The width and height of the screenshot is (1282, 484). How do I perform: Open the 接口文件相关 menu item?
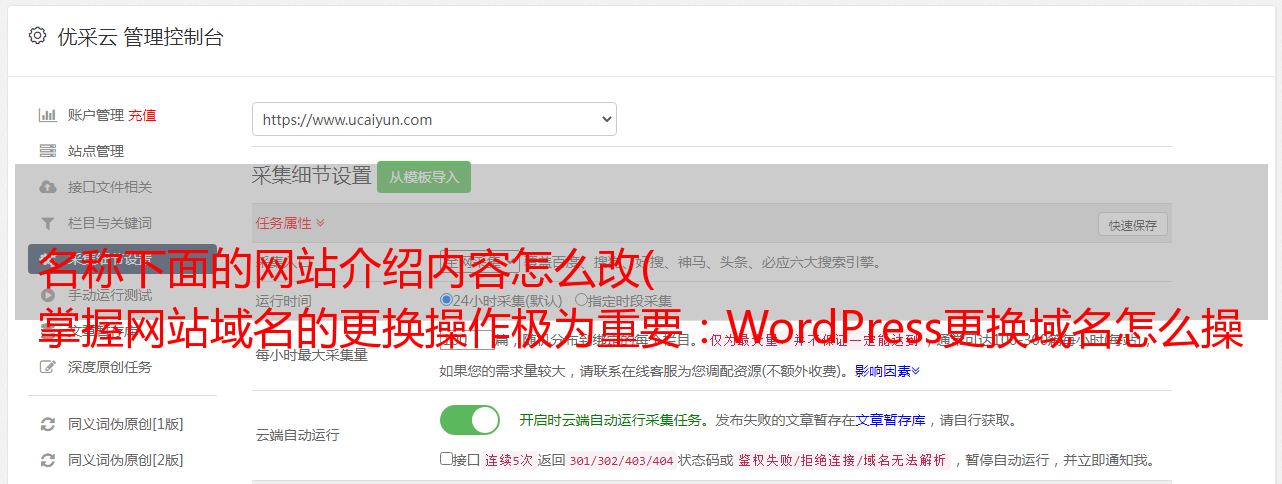[110, 187]
